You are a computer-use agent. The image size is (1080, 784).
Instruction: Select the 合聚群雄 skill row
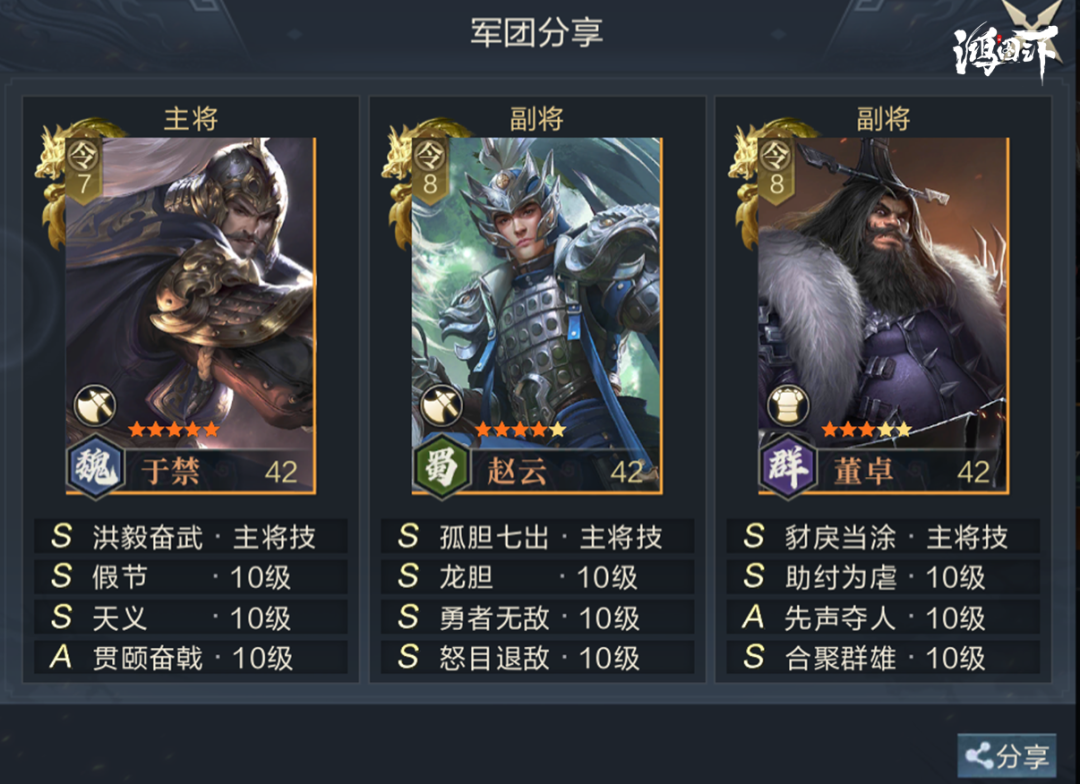point(884,657)
